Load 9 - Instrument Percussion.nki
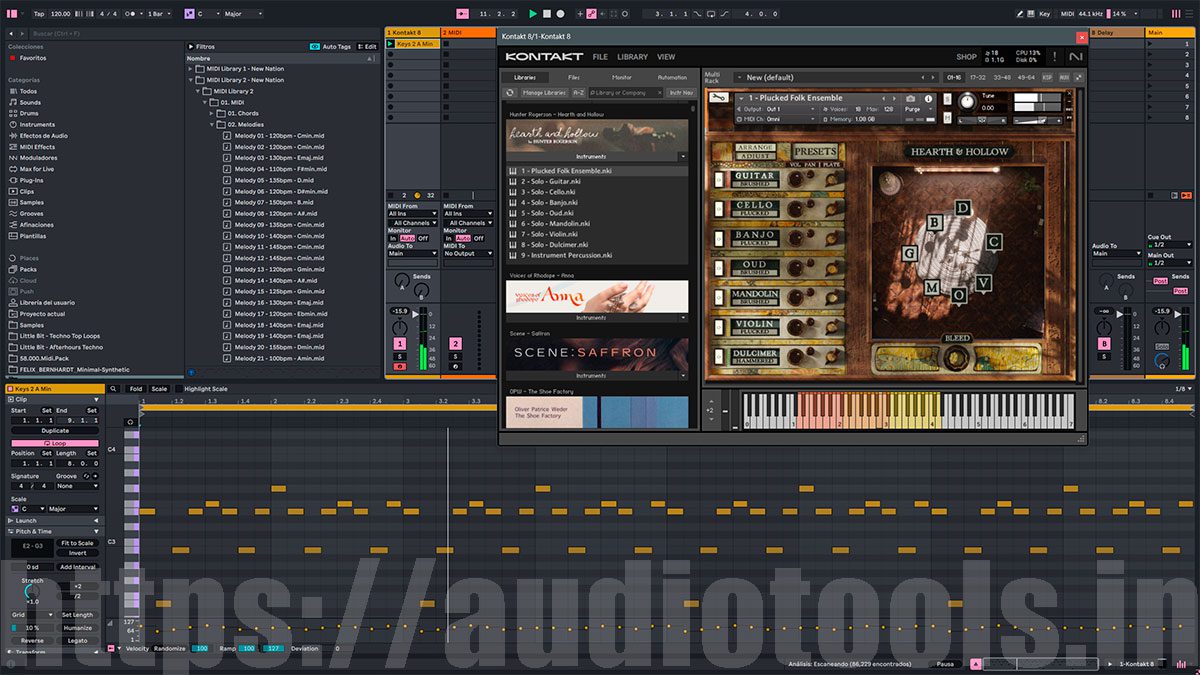1200x675 pixels. (597, 255)
